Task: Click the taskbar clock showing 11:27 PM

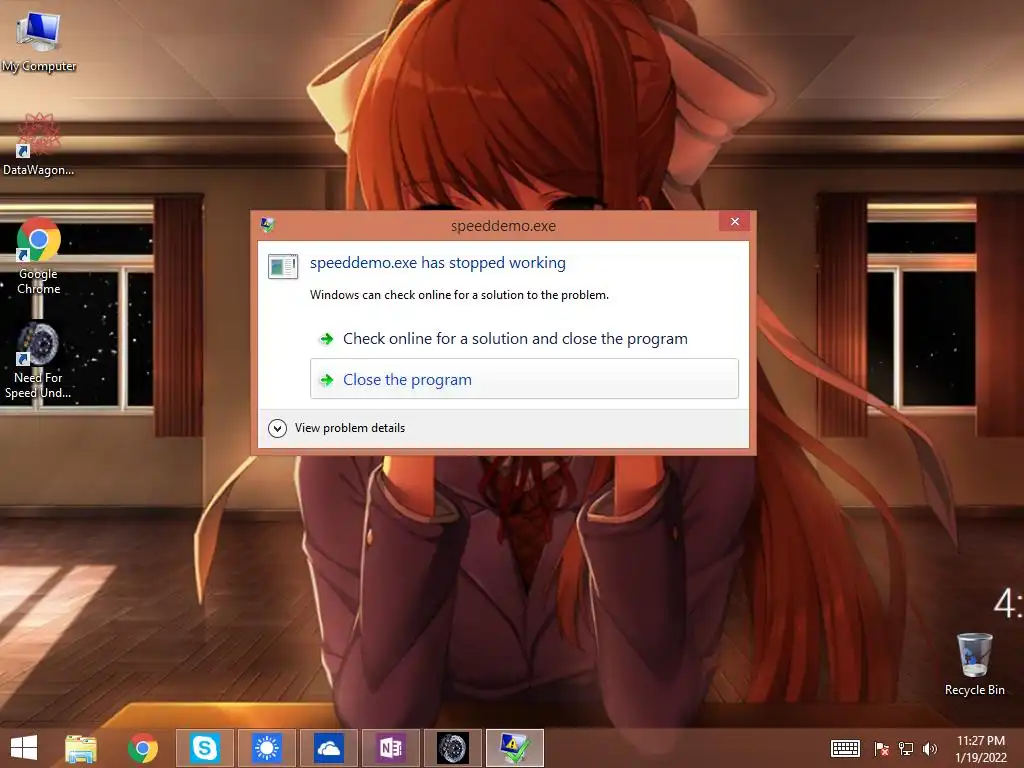Action: [x=981, y=748]
